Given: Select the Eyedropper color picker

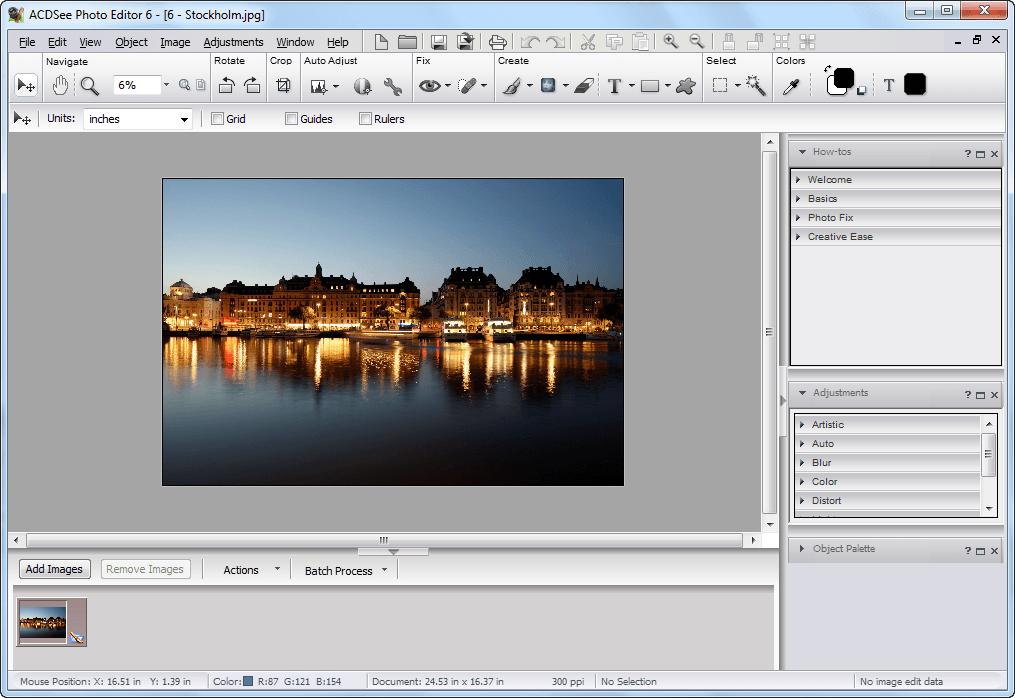Looking at the screenshot, I should pos(791,86).
